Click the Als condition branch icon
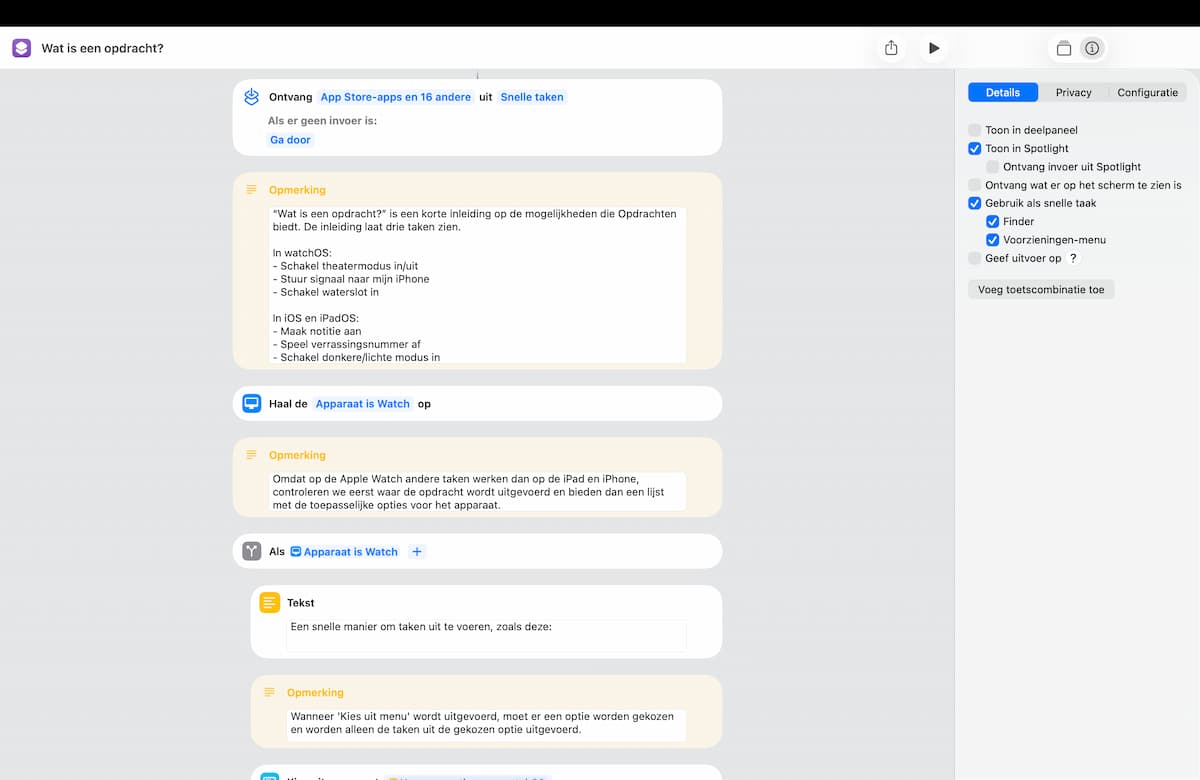Viewport: 1200px width, 780px height. click(252, 552)
